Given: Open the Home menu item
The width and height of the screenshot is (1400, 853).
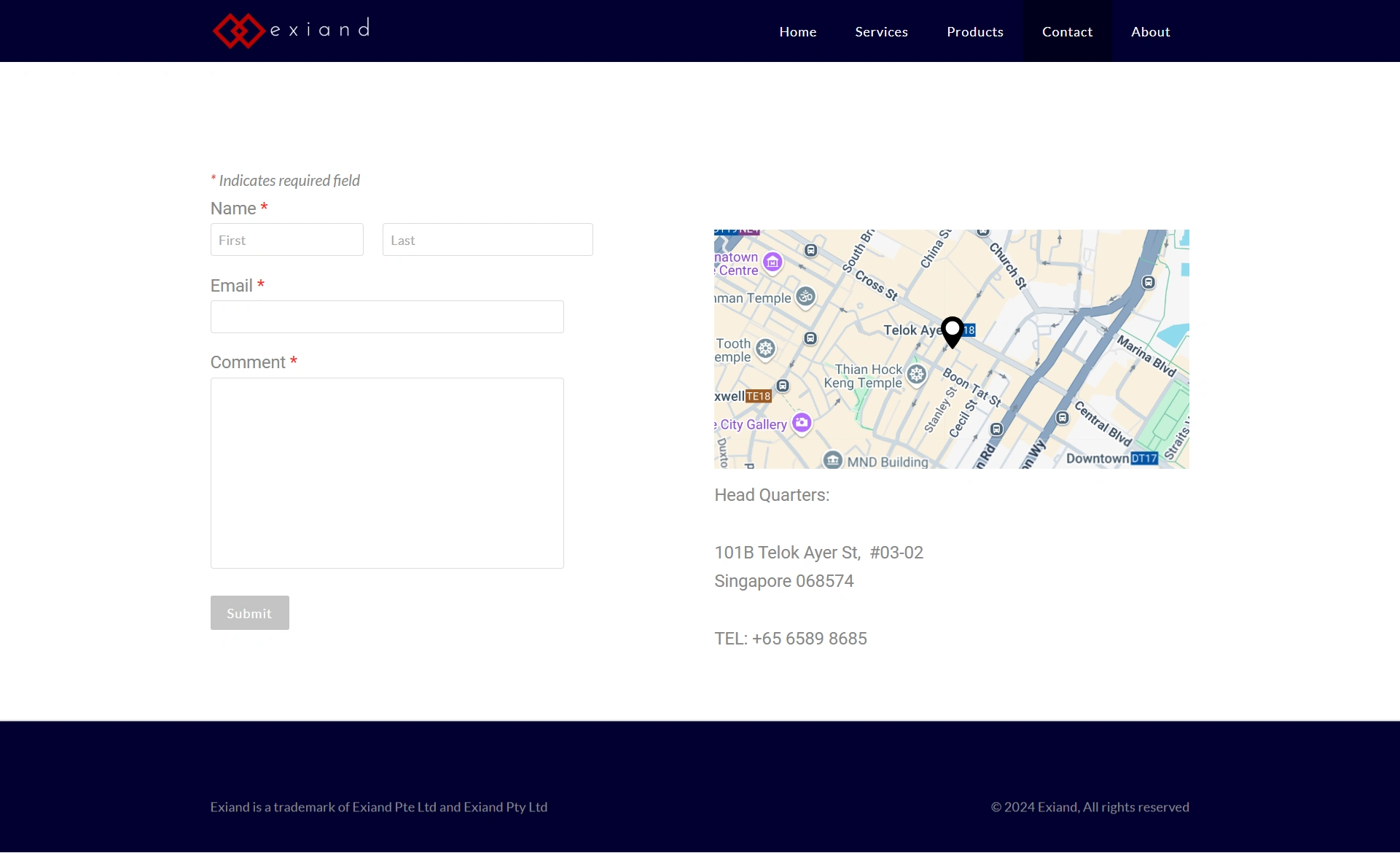Looking at the screenshot, I should pyautogui.click(x=797, y=31).
